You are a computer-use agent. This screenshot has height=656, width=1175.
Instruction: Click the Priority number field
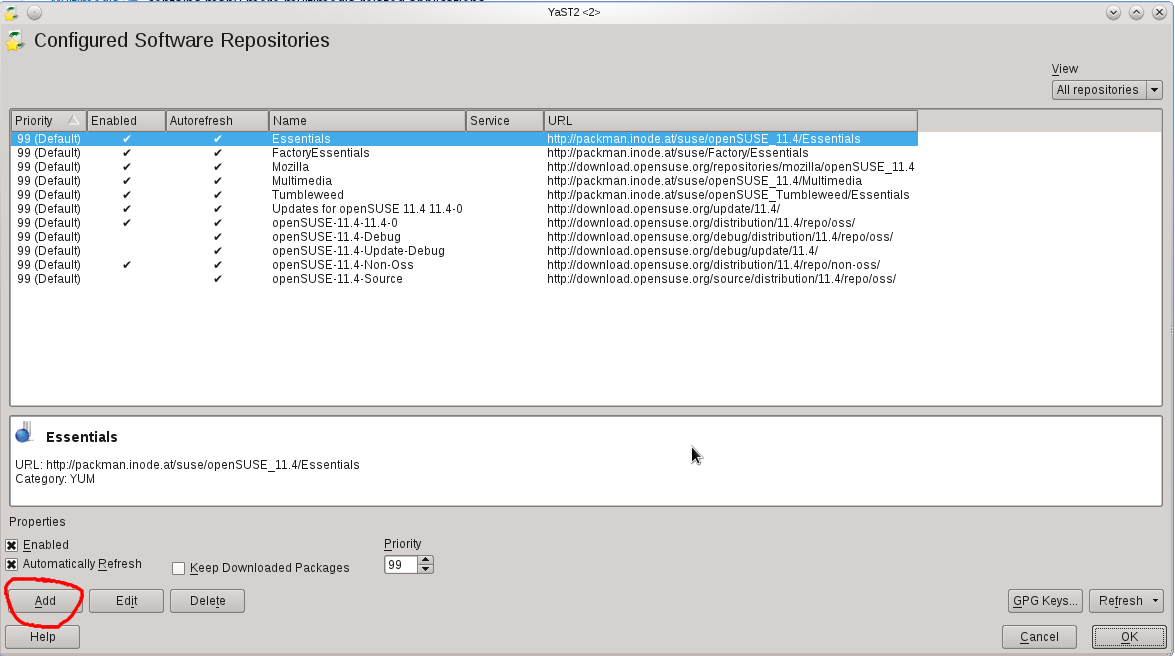(x=401, y=565)
